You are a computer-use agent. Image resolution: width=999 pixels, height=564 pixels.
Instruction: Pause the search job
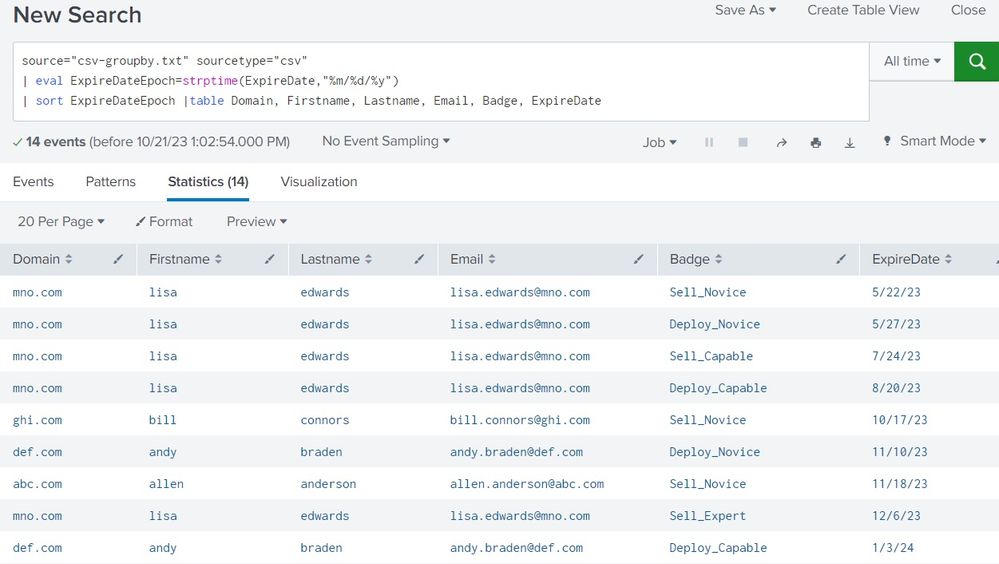709,142
